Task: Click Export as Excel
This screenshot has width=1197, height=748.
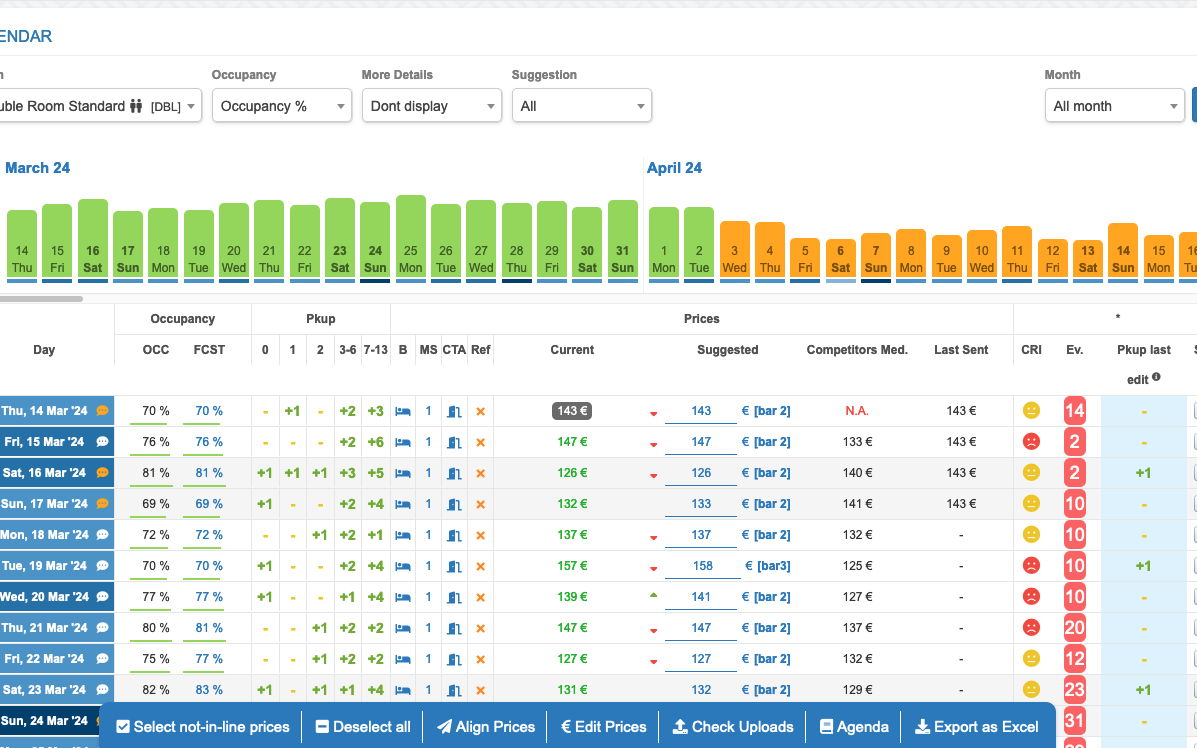Action: 976,727
